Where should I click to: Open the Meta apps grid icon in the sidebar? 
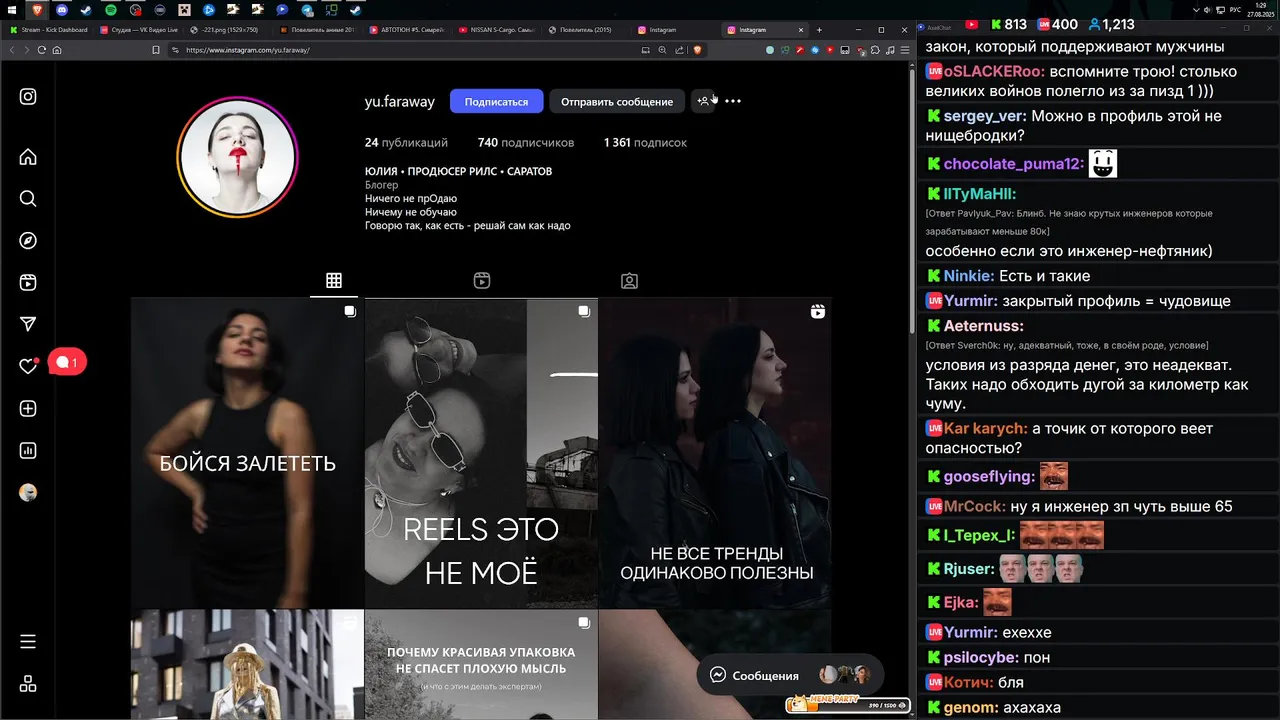pos(28,684)
